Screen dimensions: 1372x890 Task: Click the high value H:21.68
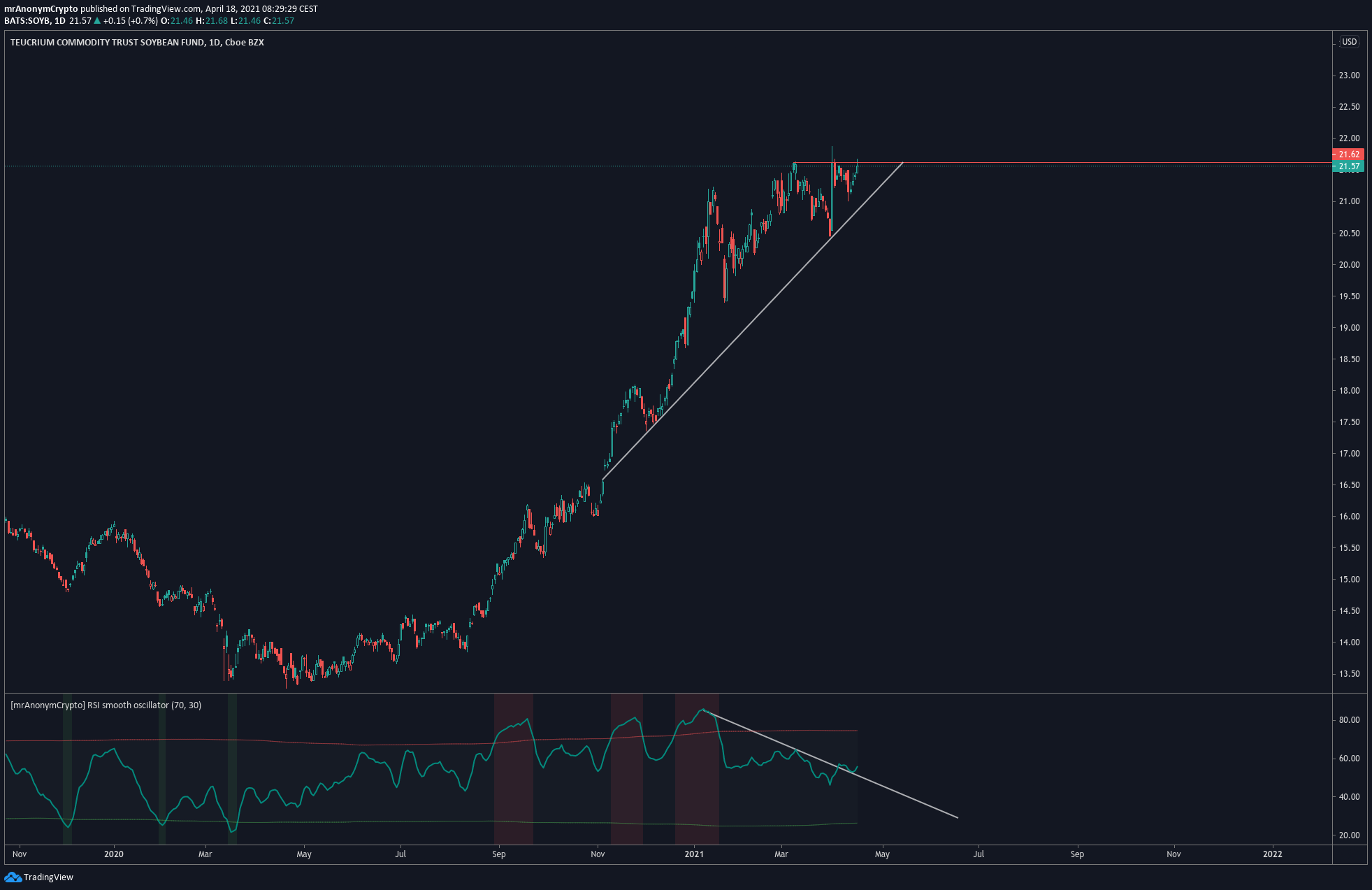[212, 21]
